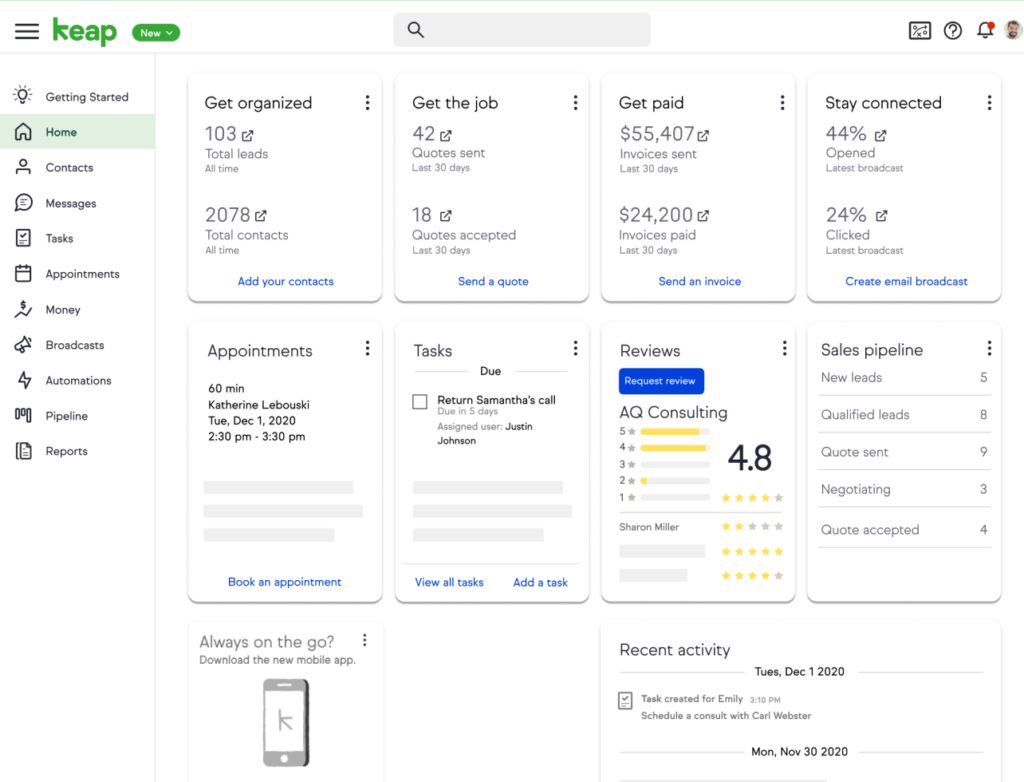
Task: Open the Get organized card options menu
Action: tap(367, 102)
